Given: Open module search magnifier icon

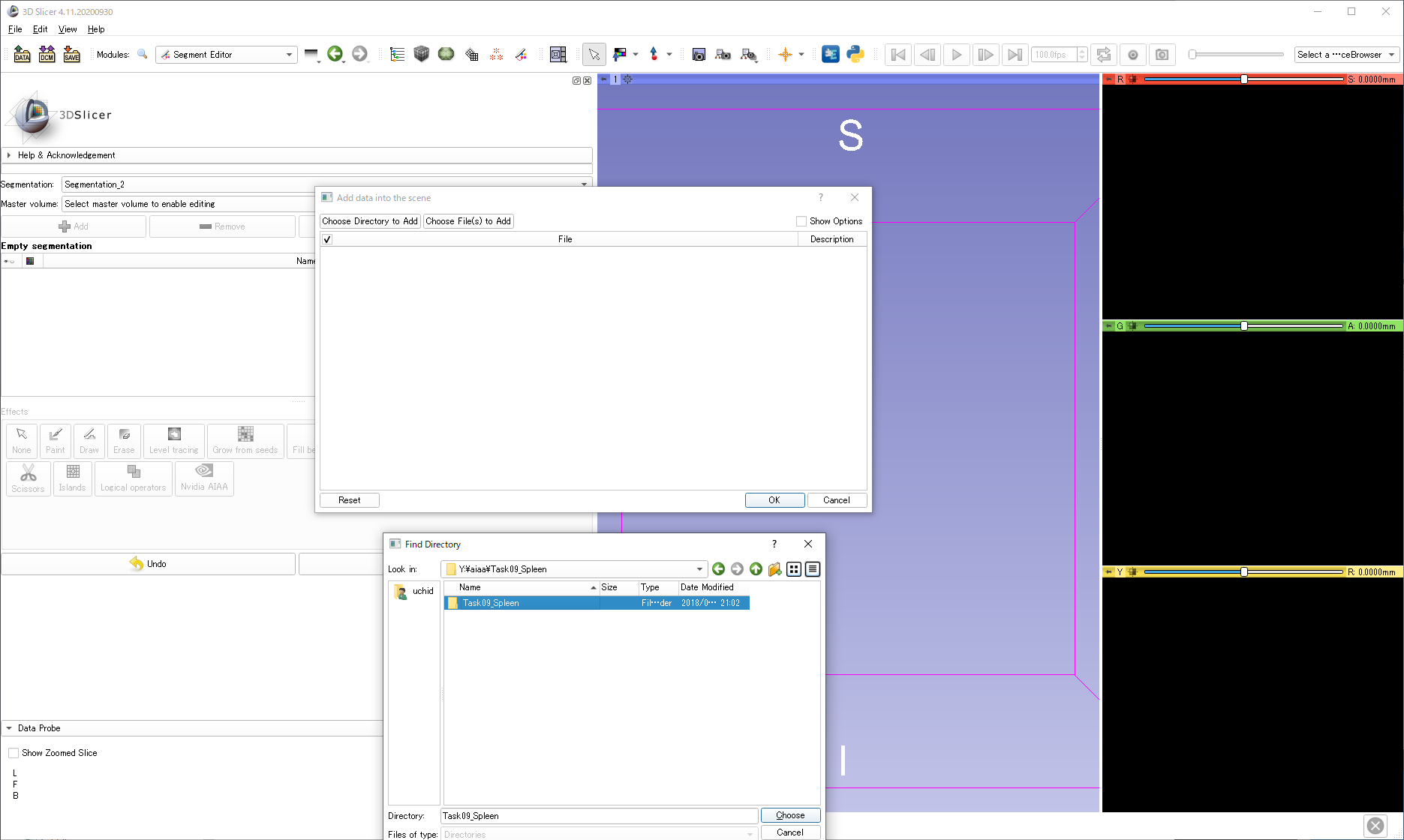Looking at the screenshot, I should [x=143, y=54].
